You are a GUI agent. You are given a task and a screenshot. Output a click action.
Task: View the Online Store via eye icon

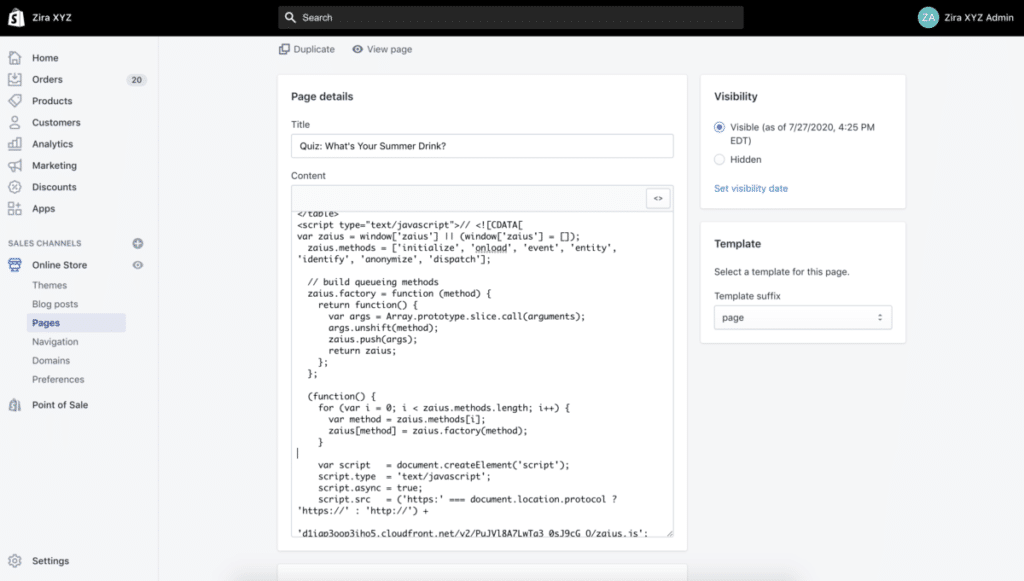pos(138,265)
